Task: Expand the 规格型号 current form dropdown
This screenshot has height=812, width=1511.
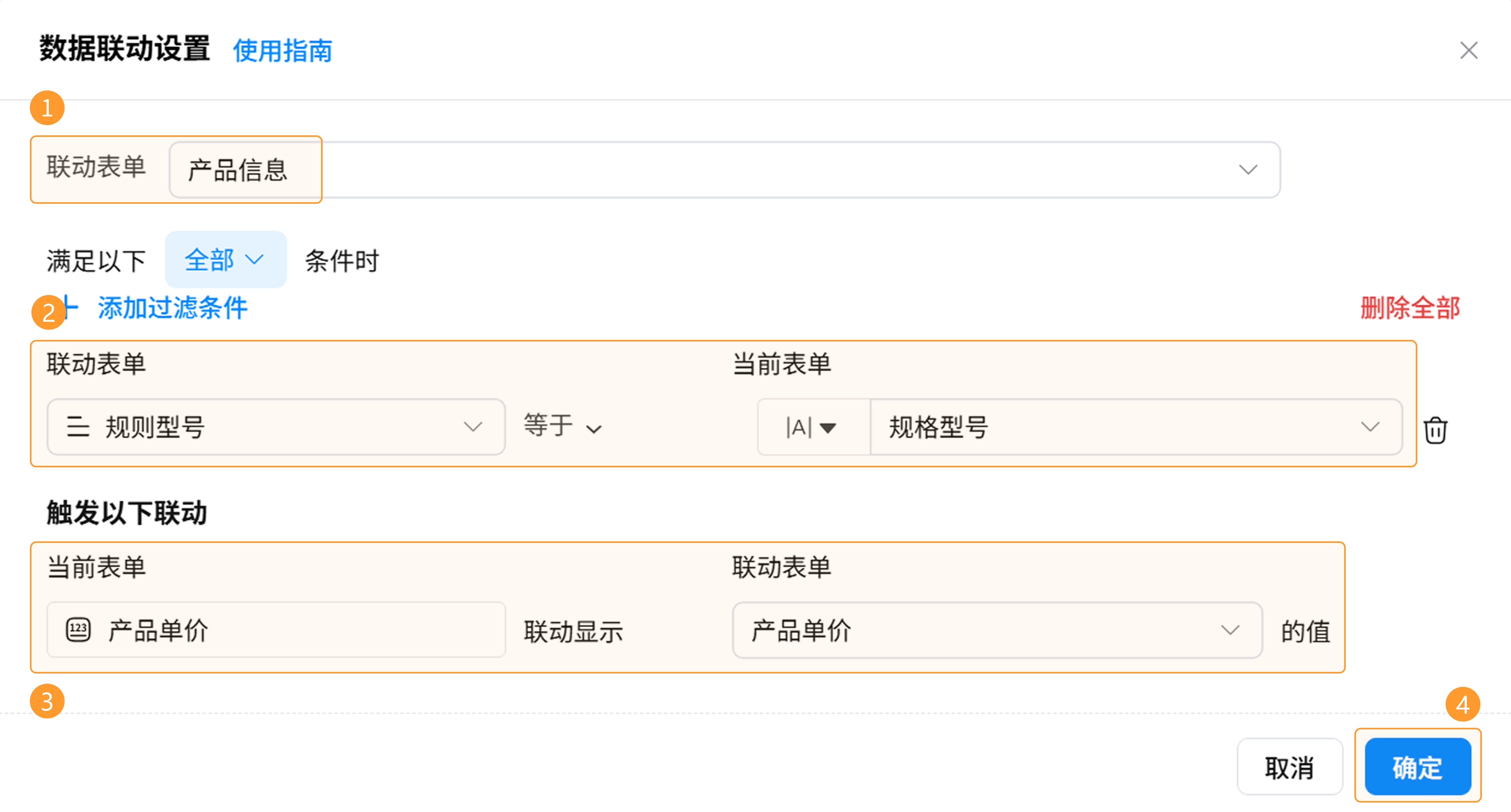Action: pos(1135,427)
